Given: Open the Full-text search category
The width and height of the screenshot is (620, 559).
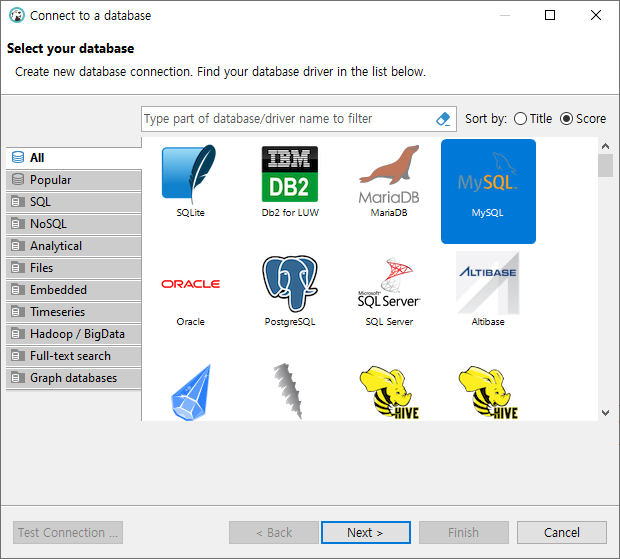Looking at the screenshot, I should (x=74, y=356).
